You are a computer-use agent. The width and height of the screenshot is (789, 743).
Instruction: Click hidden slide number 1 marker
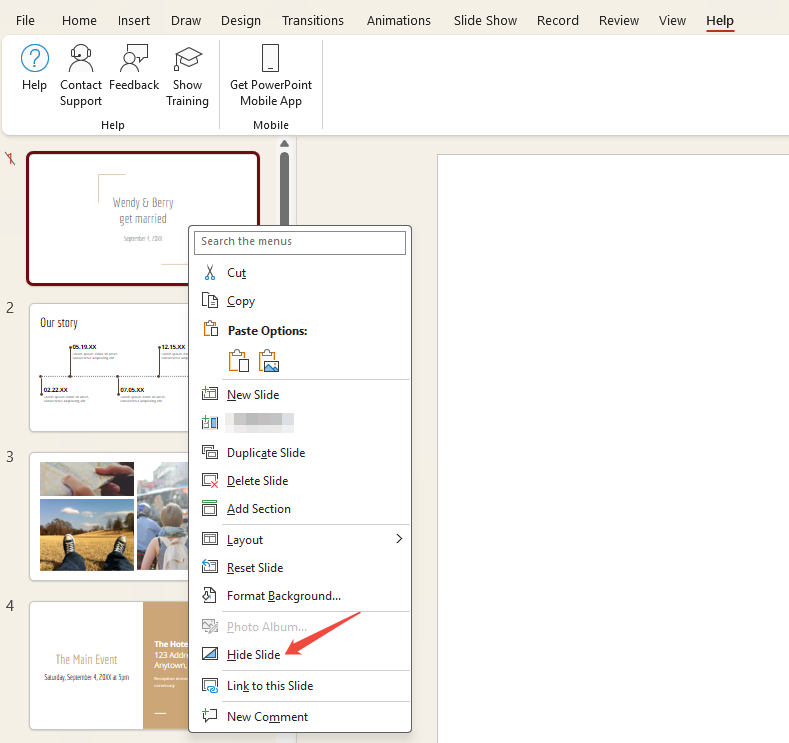coord(10,159)
